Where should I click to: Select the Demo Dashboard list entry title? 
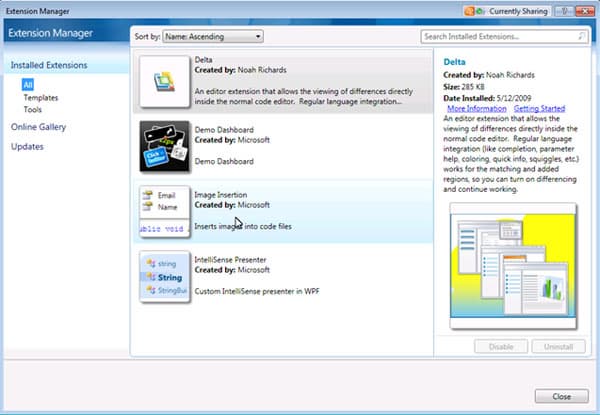[224, 130]
